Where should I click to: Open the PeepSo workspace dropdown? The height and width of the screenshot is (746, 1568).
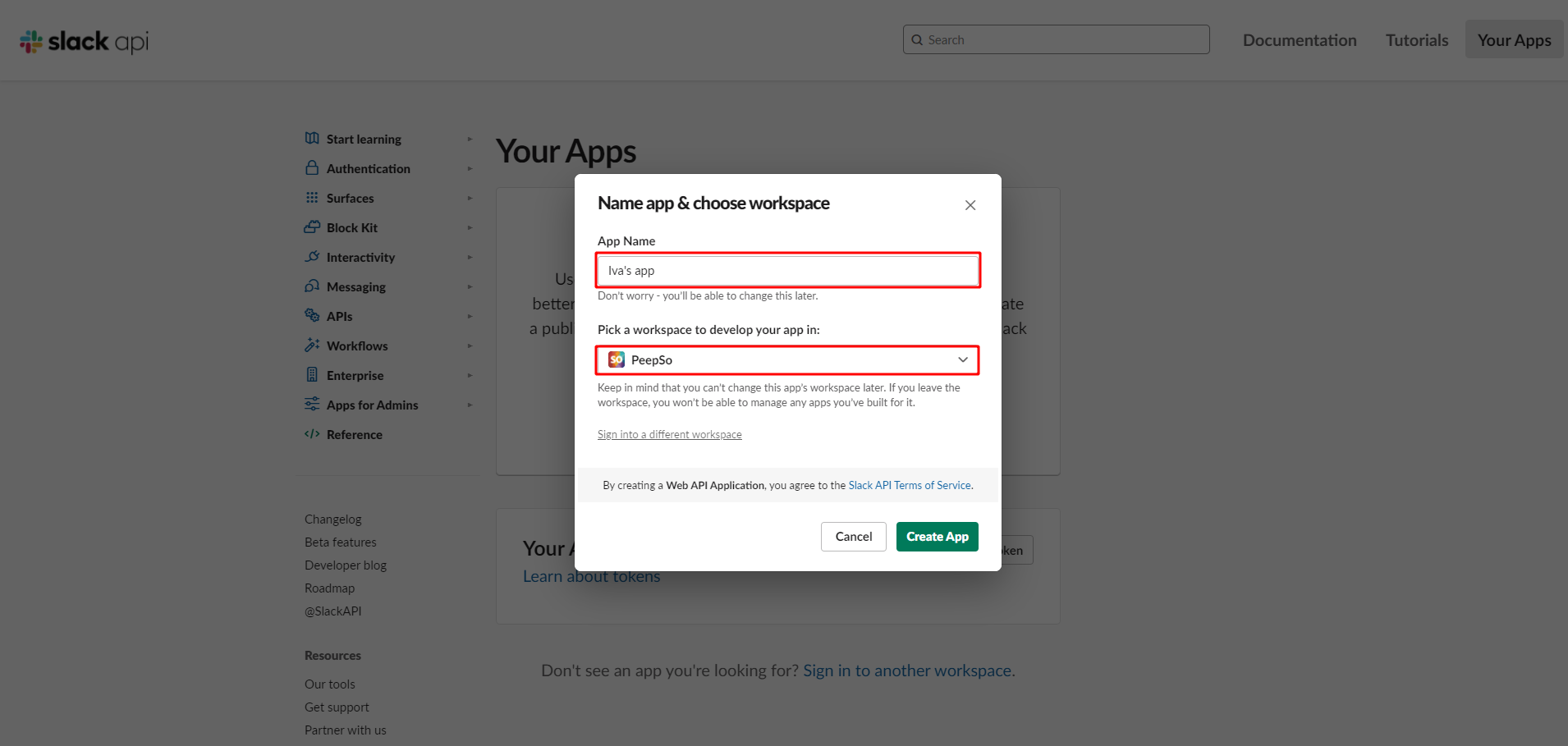(x=788, y=360)
